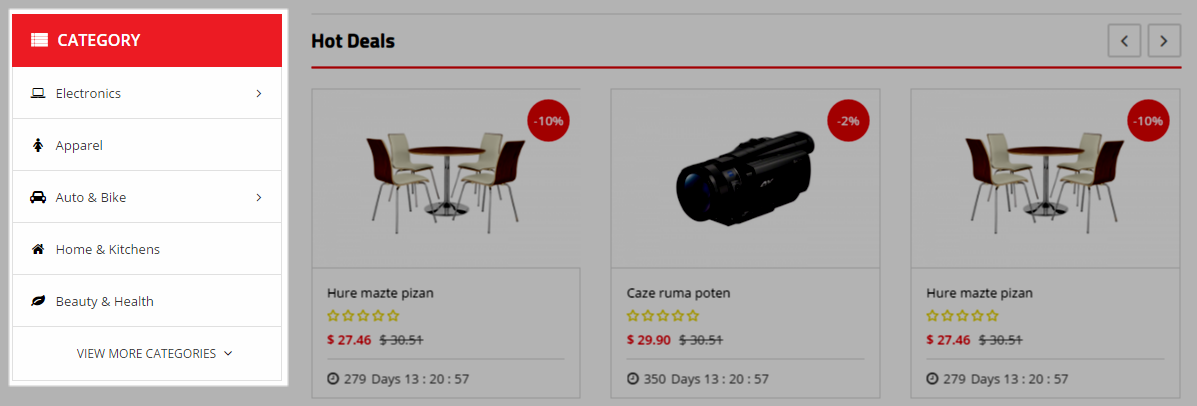Screen dimensions: 1197x406
Task: Click the leaf icon for Beauty & Health
Action: coord(37,301)
